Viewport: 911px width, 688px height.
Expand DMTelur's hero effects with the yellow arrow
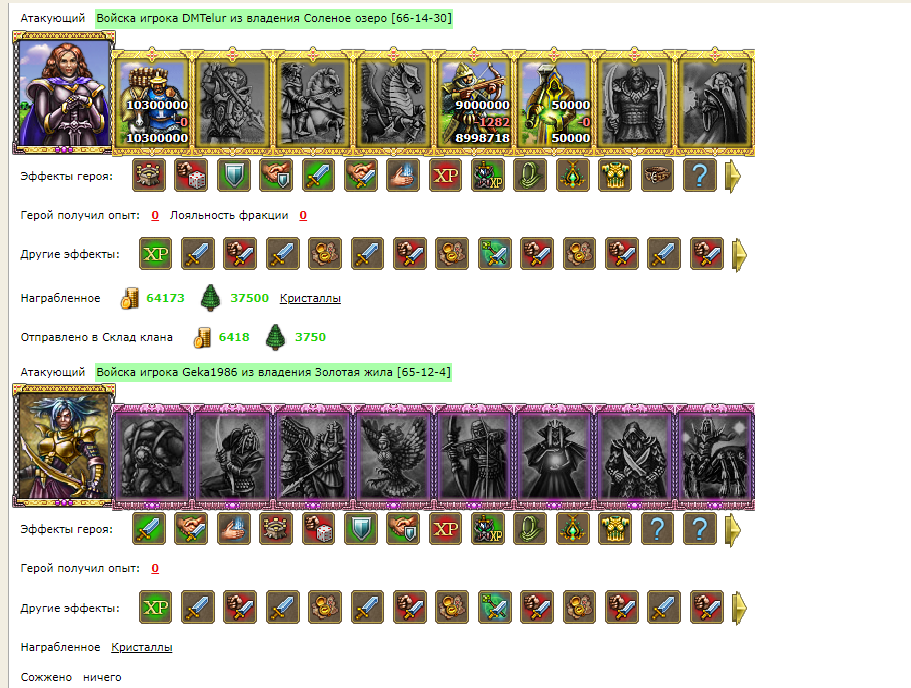(733, 175)
